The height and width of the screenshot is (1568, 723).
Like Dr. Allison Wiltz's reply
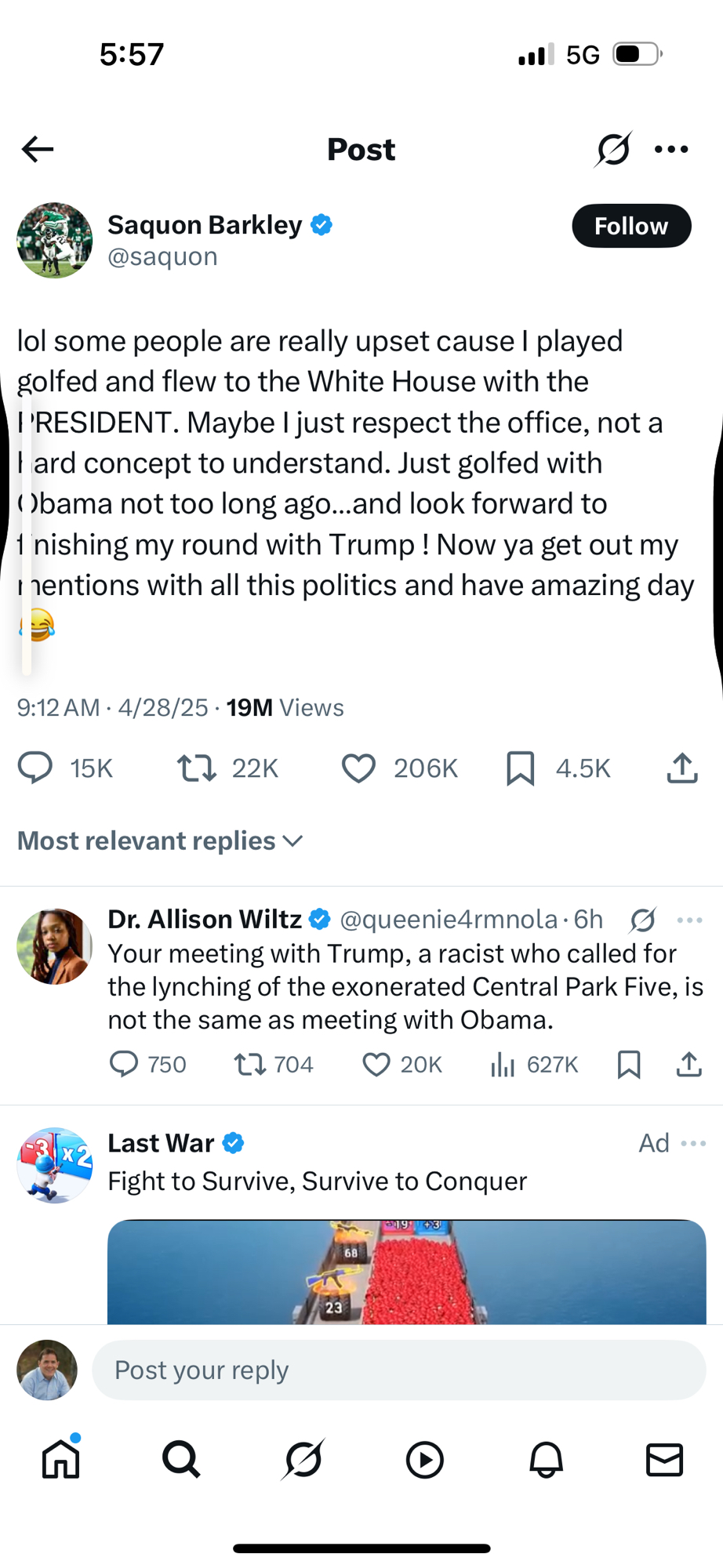376,1064
